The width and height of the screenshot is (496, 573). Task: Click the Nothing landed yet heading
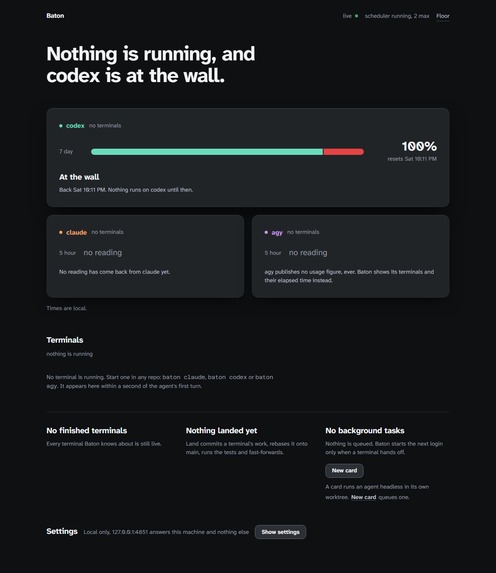pos(222,431)
